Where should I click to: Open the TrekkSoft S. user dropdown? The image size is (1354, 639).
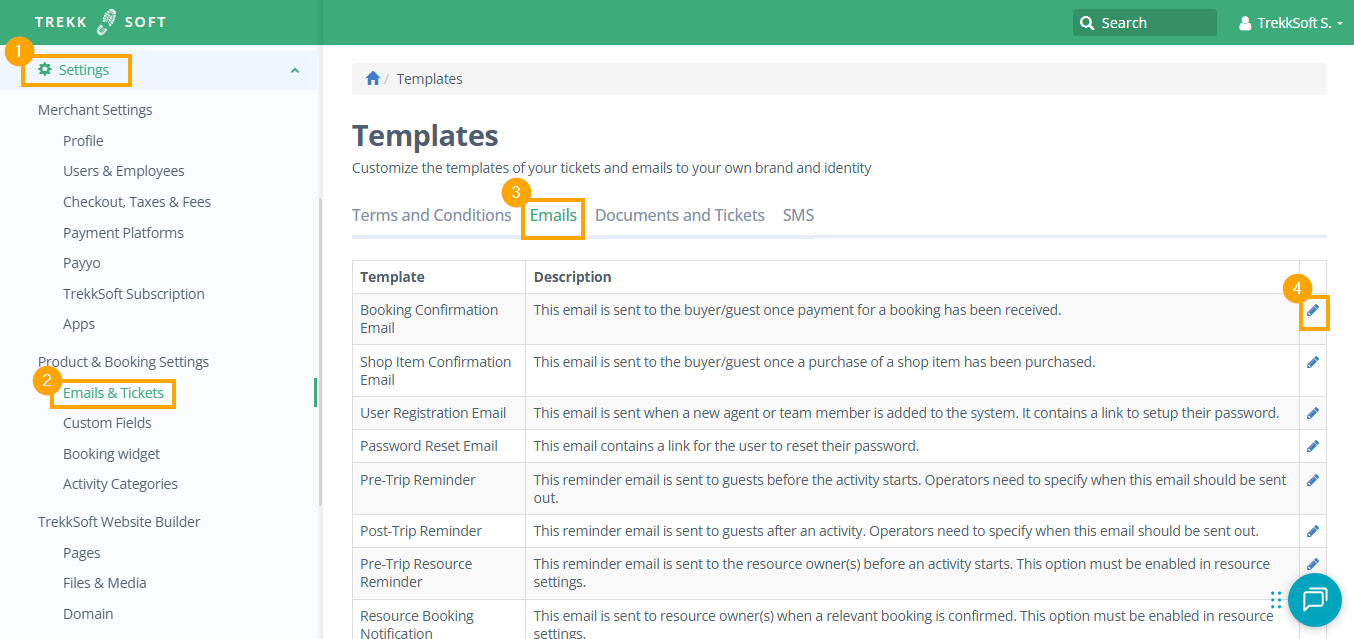pos(1290,23)
